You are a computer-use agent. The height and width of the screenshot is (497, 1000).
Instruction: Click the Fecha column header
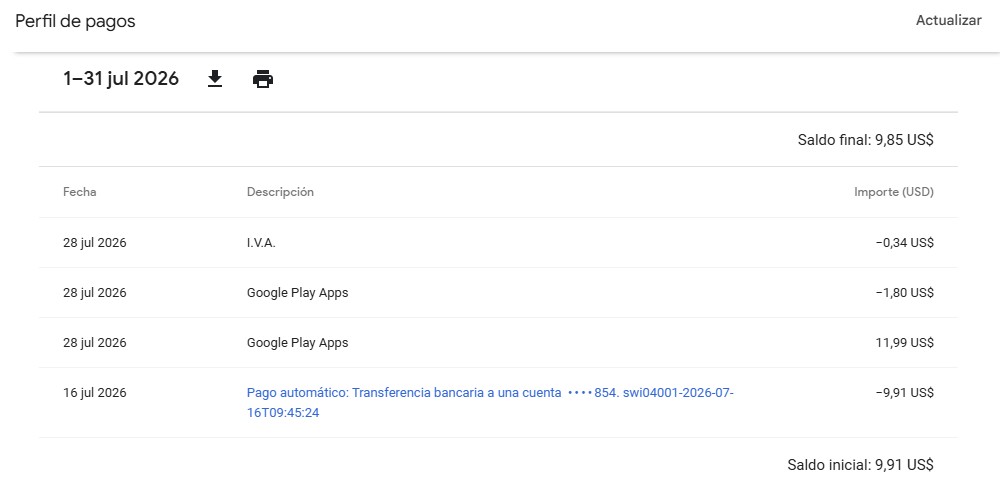click(80, 191)
